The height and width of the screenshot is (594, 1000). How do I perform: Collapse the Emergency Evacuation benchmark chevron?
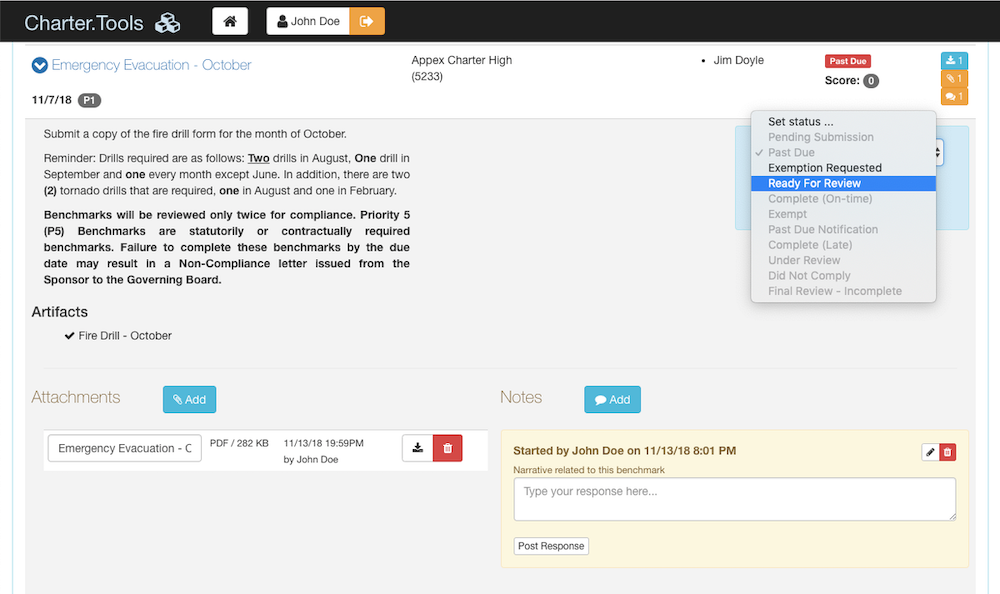tap(40, 65)
